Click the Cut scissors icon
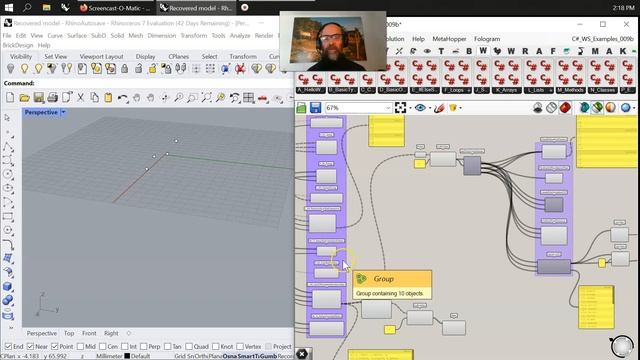Image resolution: width=640 pixels, height=360 pixels. (80, 98)
